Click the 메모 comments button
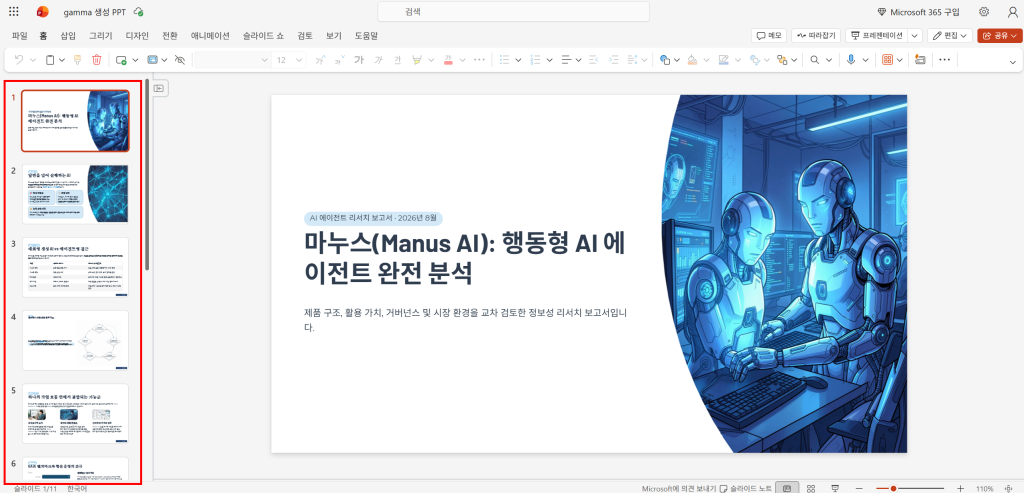1024x493 pixels. (768, 36)
